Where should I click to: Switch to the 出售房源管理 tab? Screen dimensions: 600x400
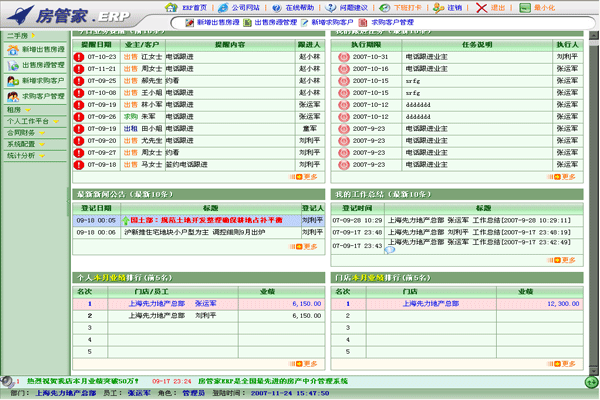274,21
